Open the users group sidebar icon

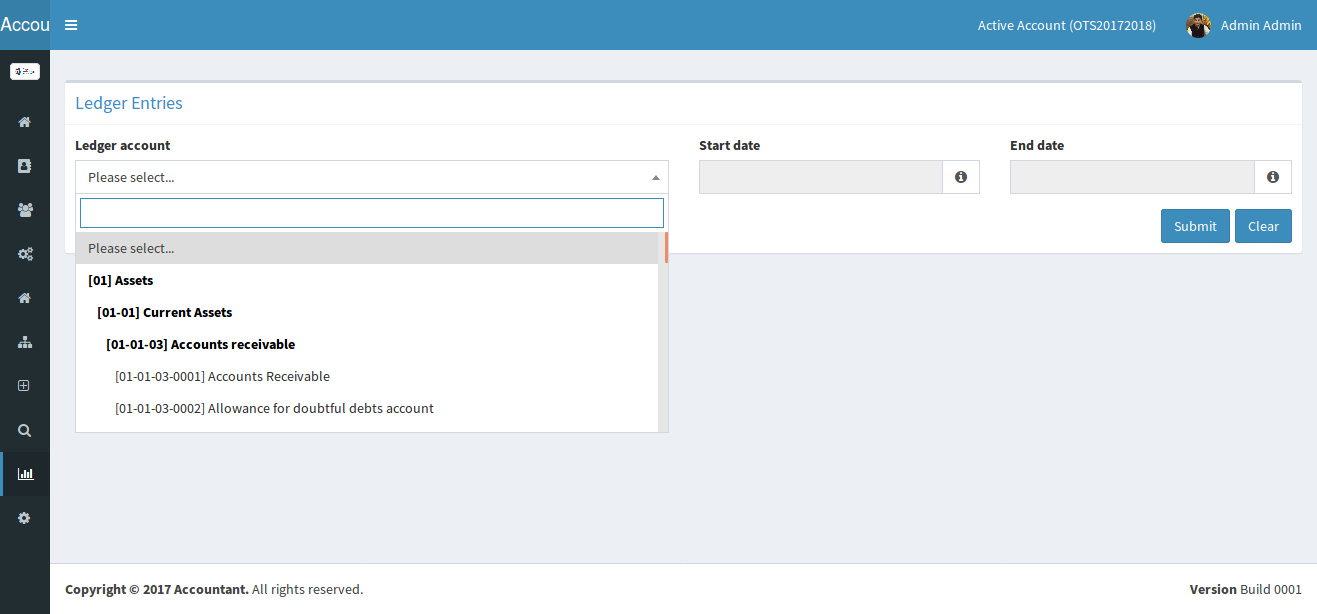[x=25, y=210]
